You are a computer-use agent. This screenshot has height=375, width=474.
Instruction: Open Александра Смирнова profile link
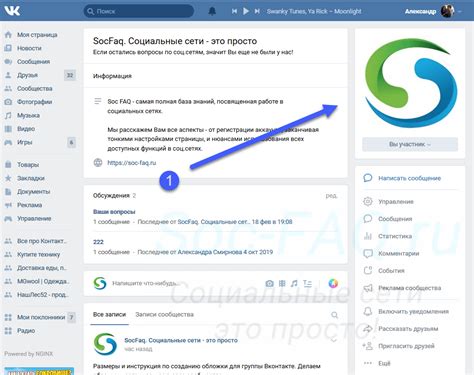[x=210, y=252]
